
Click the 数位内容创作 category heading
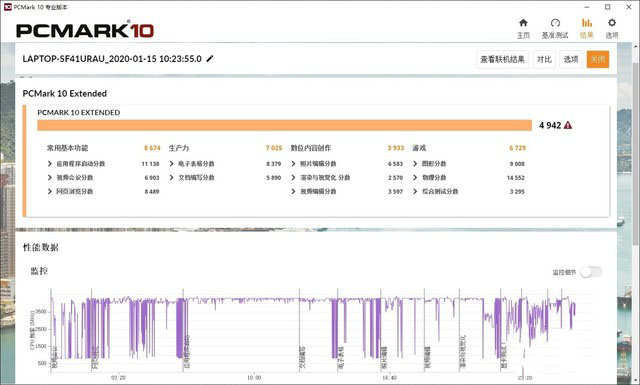(x=311, y=148)
